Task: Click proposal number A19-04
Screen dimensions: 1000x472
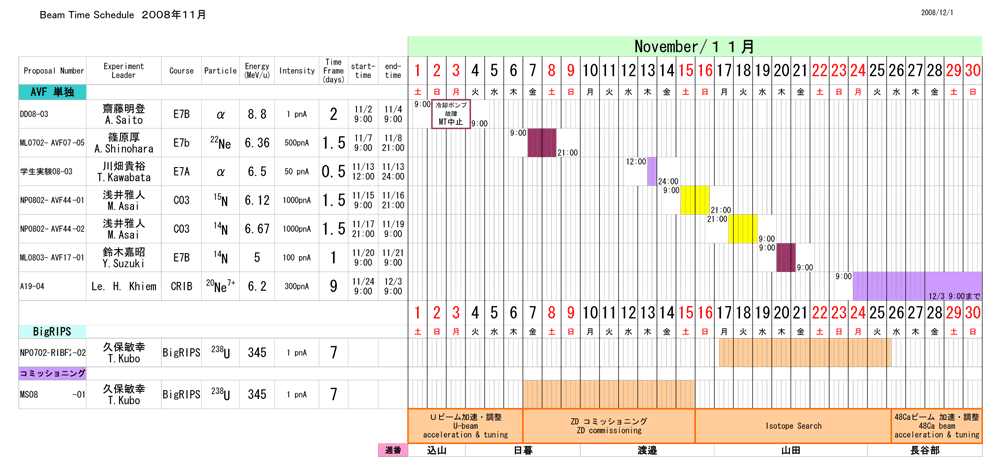Action: (x=32, y=287)
